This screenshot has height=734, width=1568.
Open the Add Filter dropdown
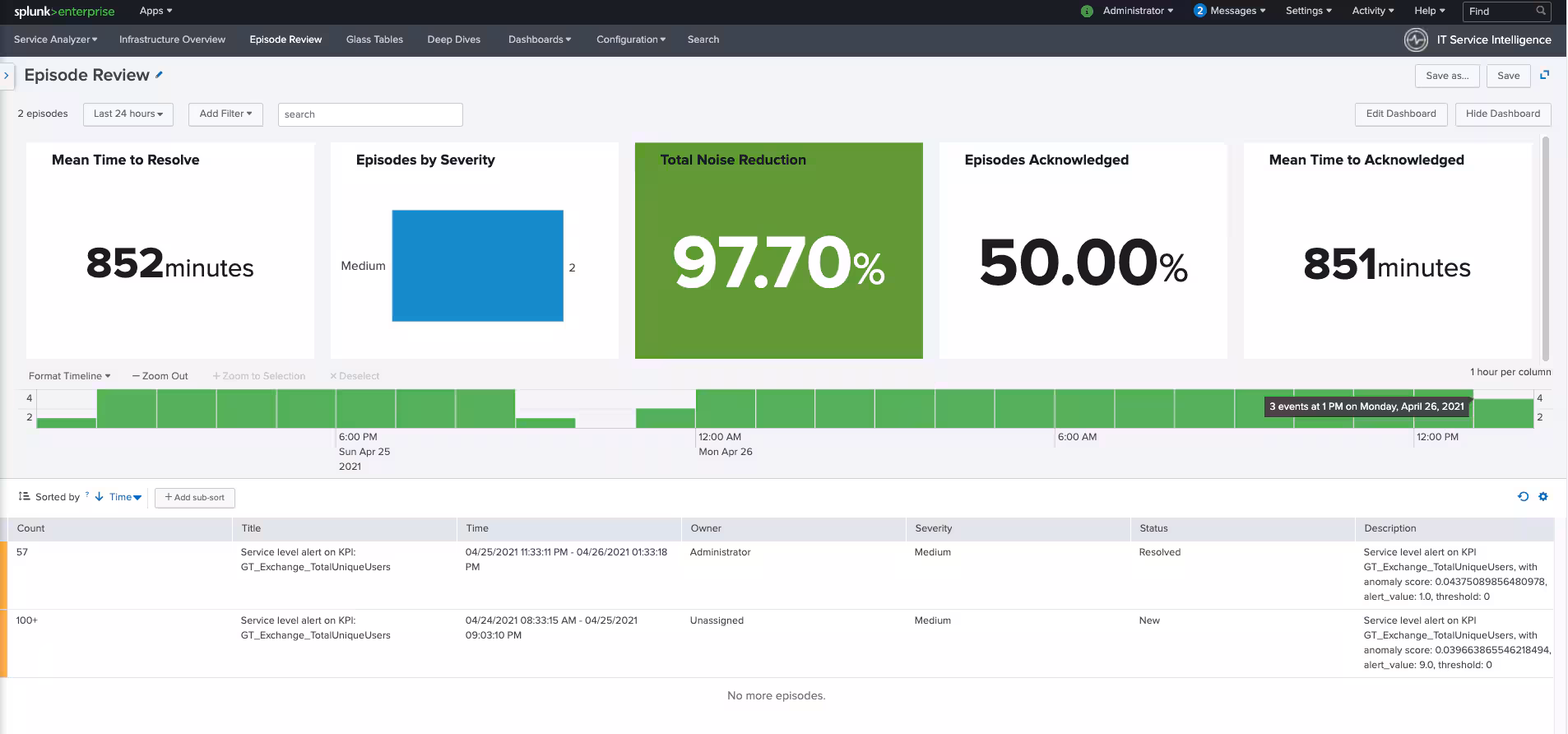[225, 114]
